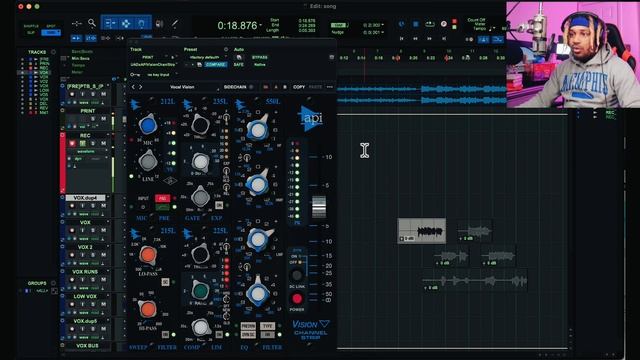
Task: Toggle the red PAD button
Action: (x=162, y=198)
